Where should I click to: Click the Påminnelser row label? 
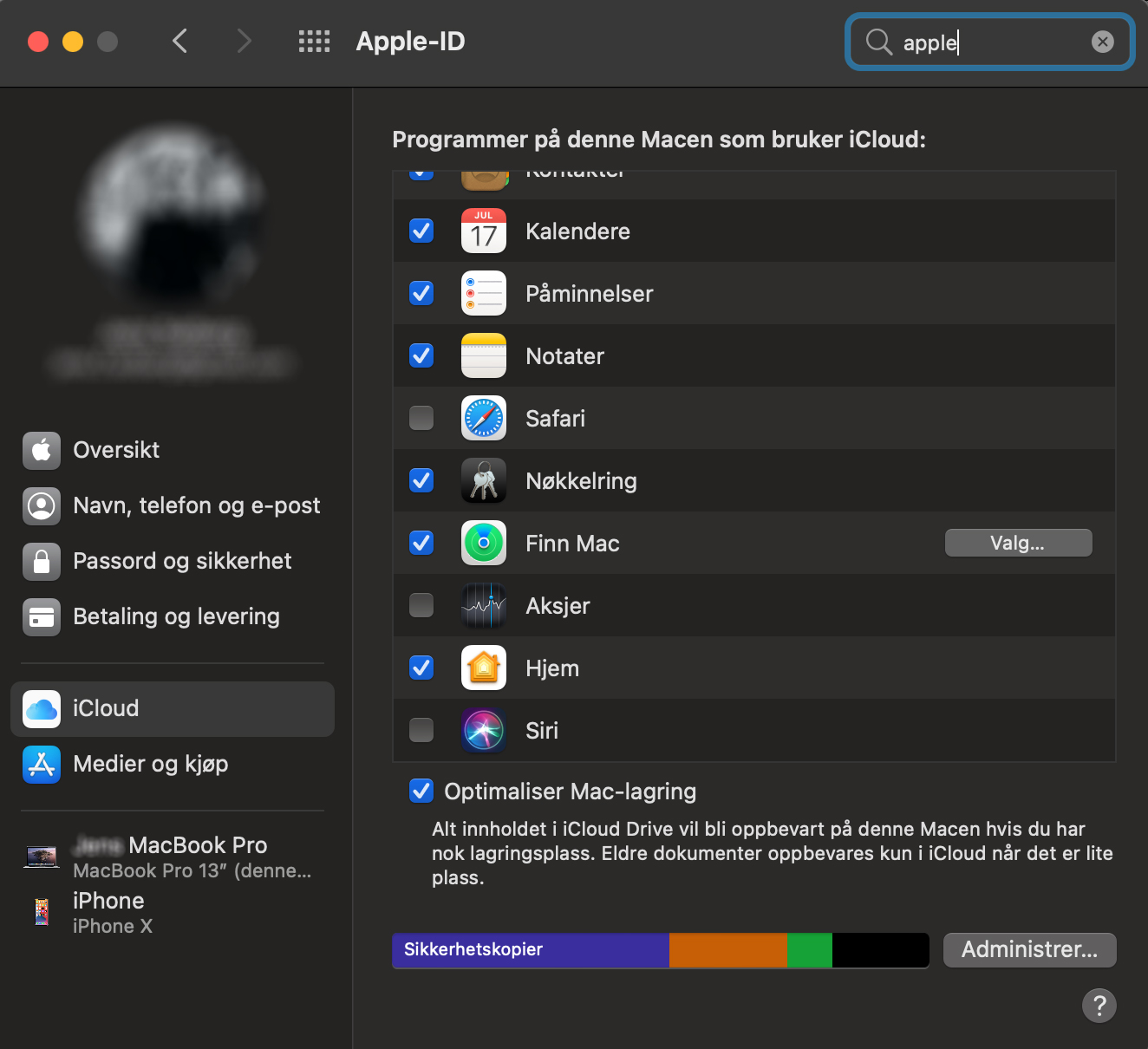590,294
